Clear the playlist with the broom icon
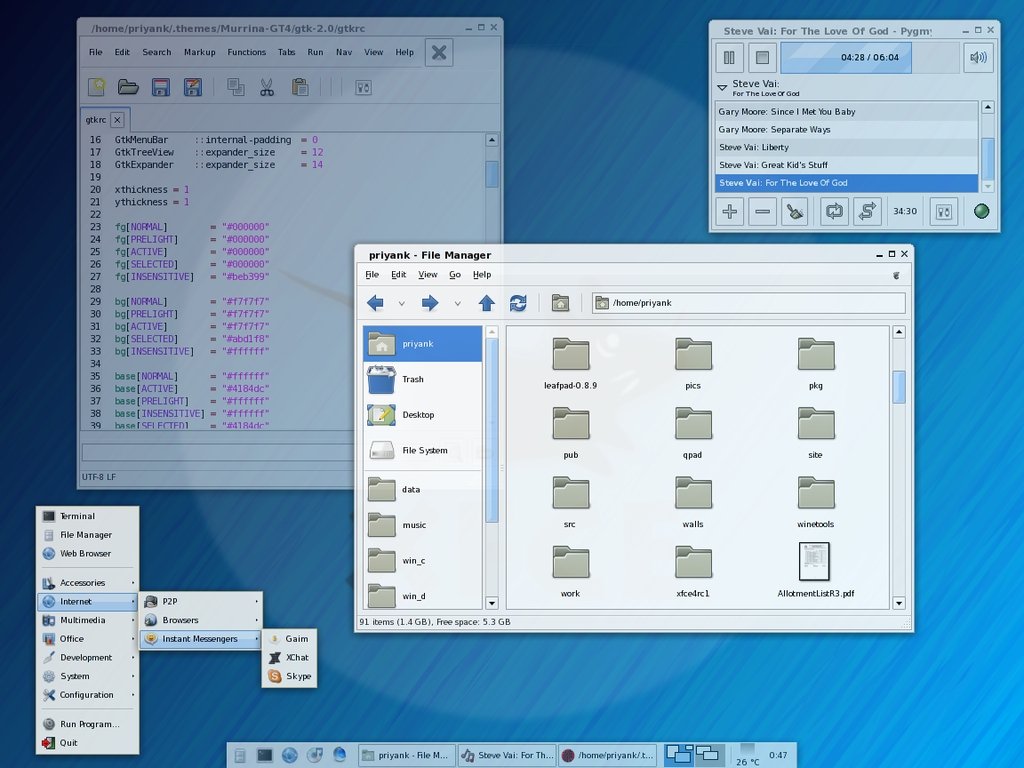This screenshot has height=768, width=1024. (x=795, y=212)
